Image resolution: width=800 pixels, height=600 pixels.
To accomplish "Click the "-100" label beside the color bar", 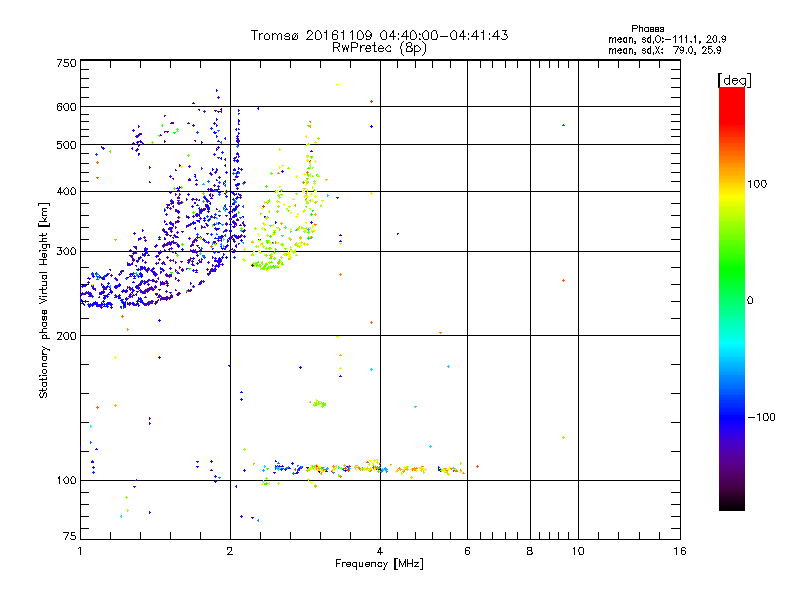I will point(761,417).
